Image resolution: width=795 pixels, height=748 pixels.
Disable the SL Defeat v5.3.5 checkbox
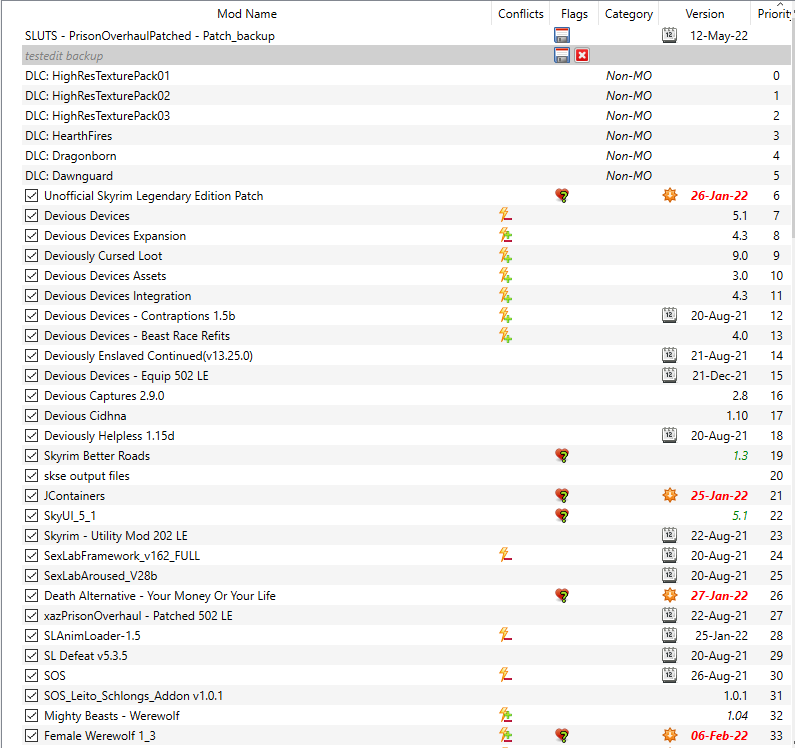31,656
